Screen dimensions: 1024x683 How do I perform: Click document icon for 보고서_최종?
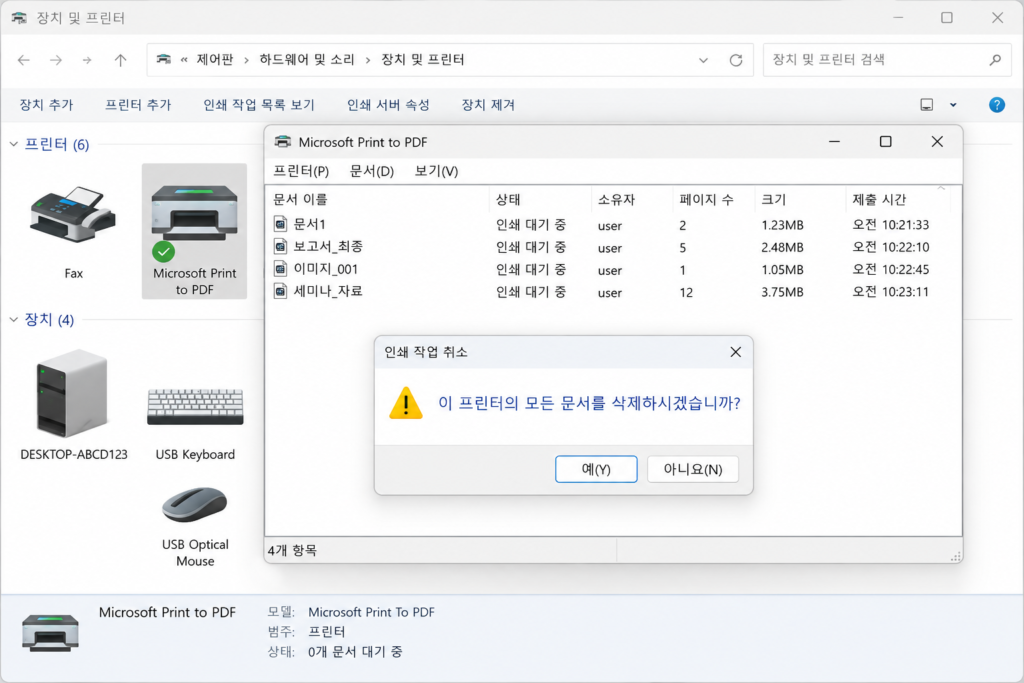280,246
